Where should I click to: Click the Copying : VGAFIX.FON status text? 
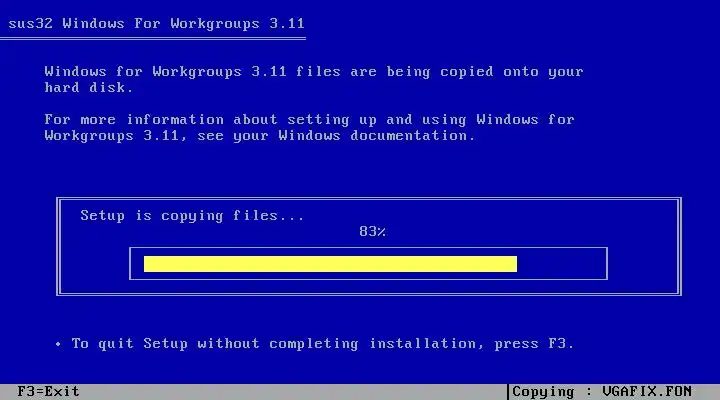pyautogui.click(x=602, y=392)
